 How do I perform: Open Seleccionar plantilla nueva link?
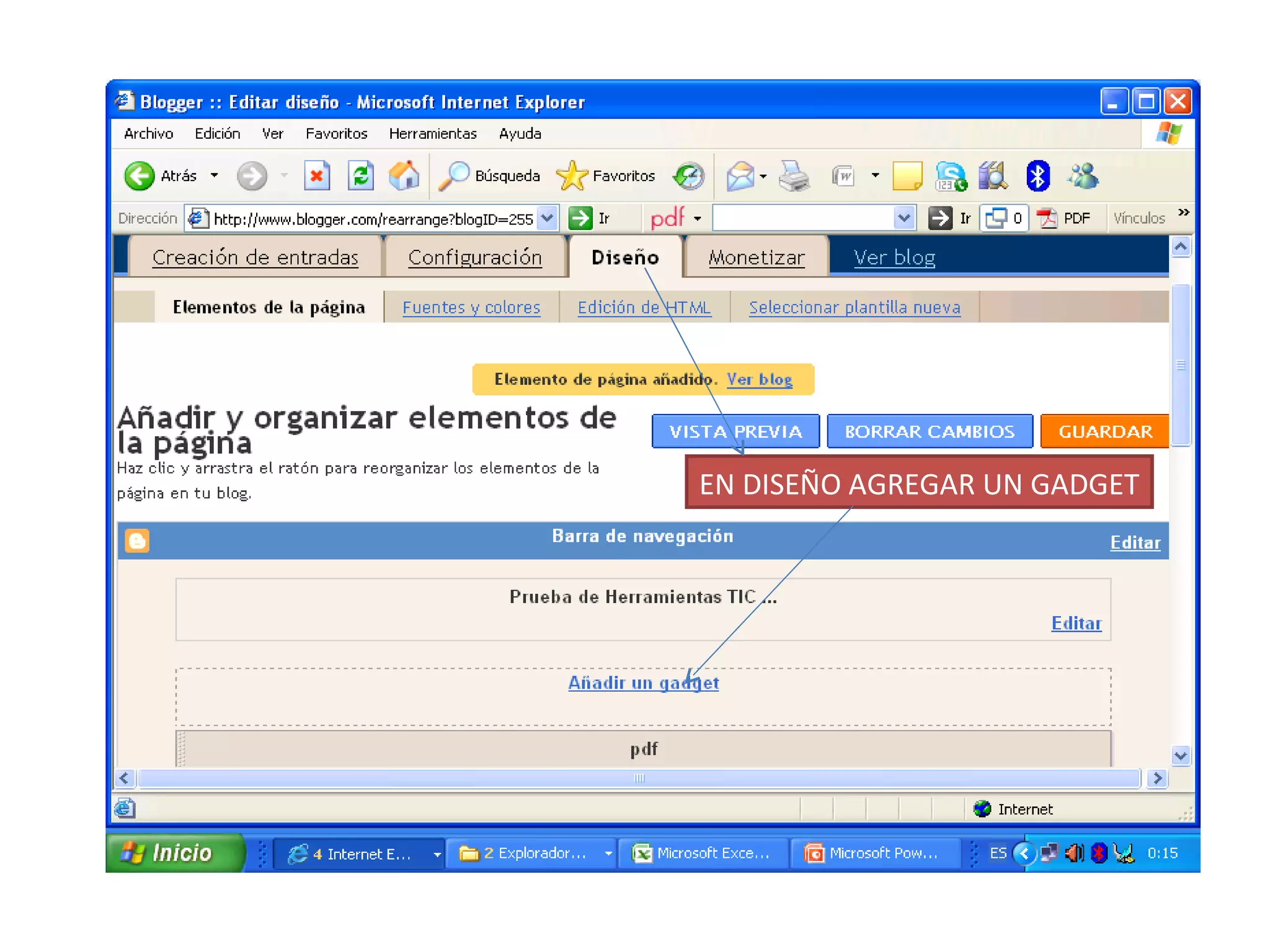tap(855, 307)
